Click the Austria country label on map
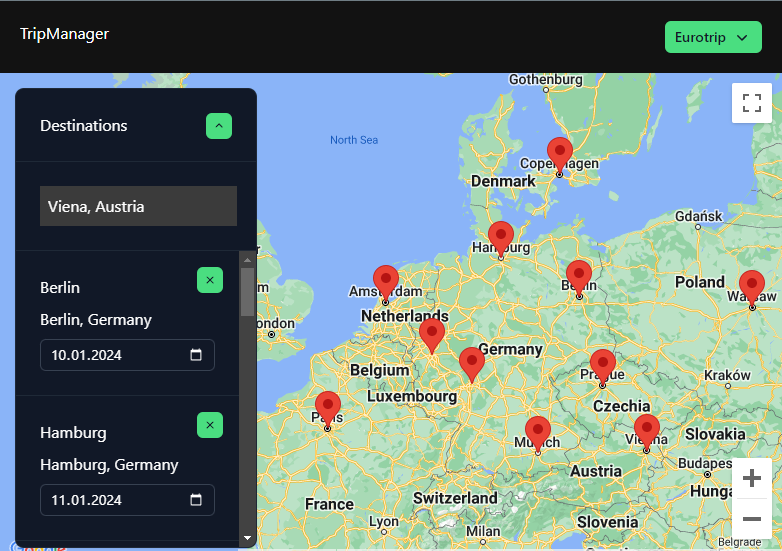This screenshot has height=551, width=782. 596,471
